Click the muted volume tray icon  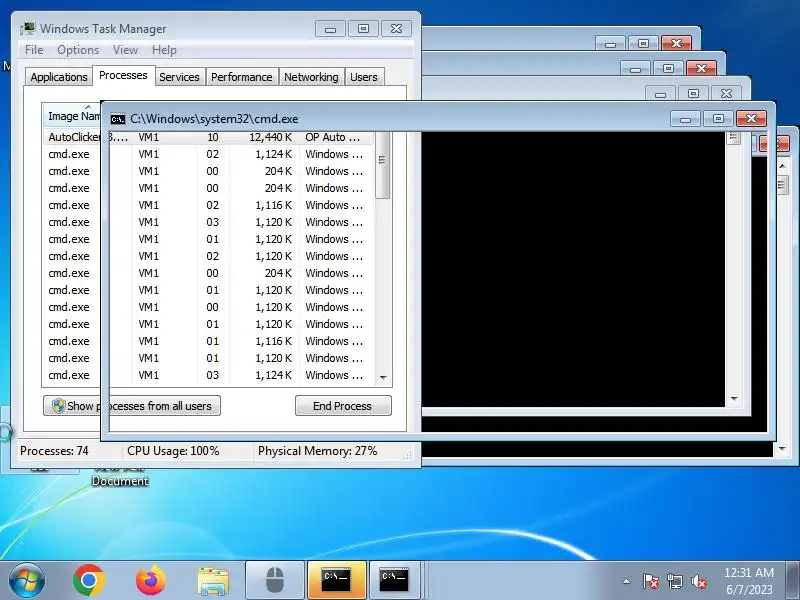click(699, 581)
